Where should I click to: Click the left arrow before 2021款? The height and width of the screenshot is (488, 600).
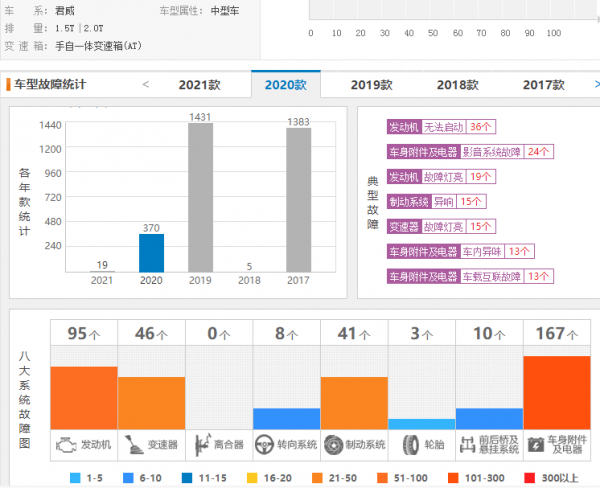click(146, 85)
